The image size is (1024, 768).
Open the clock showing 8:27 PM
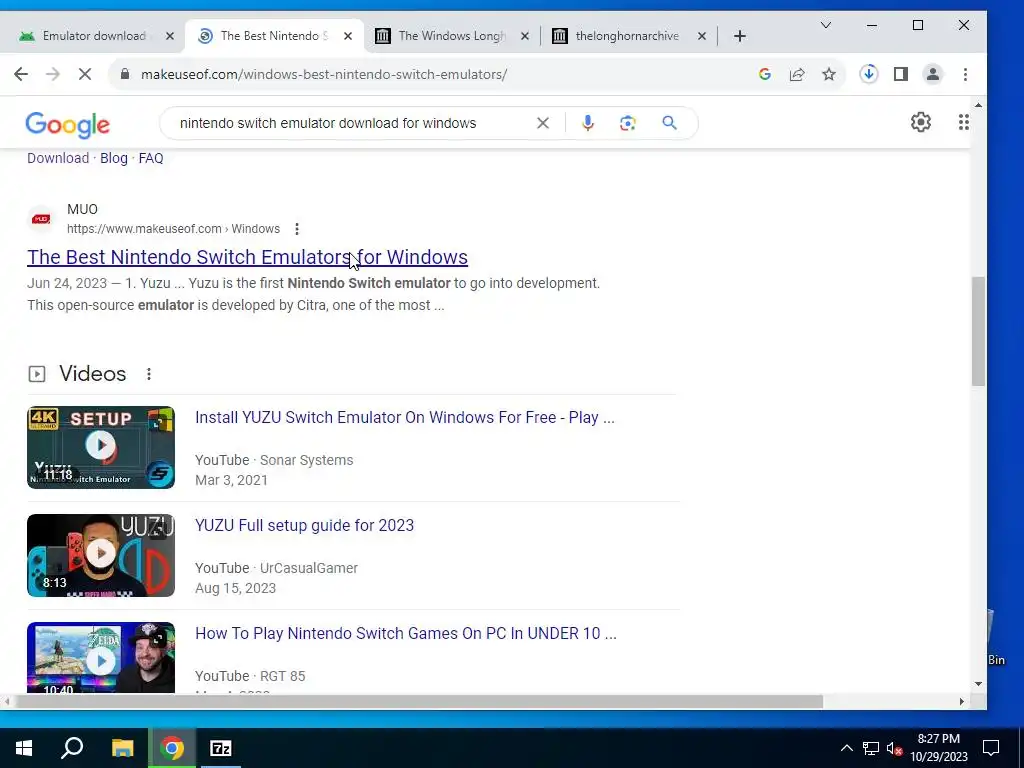[938, 748]
